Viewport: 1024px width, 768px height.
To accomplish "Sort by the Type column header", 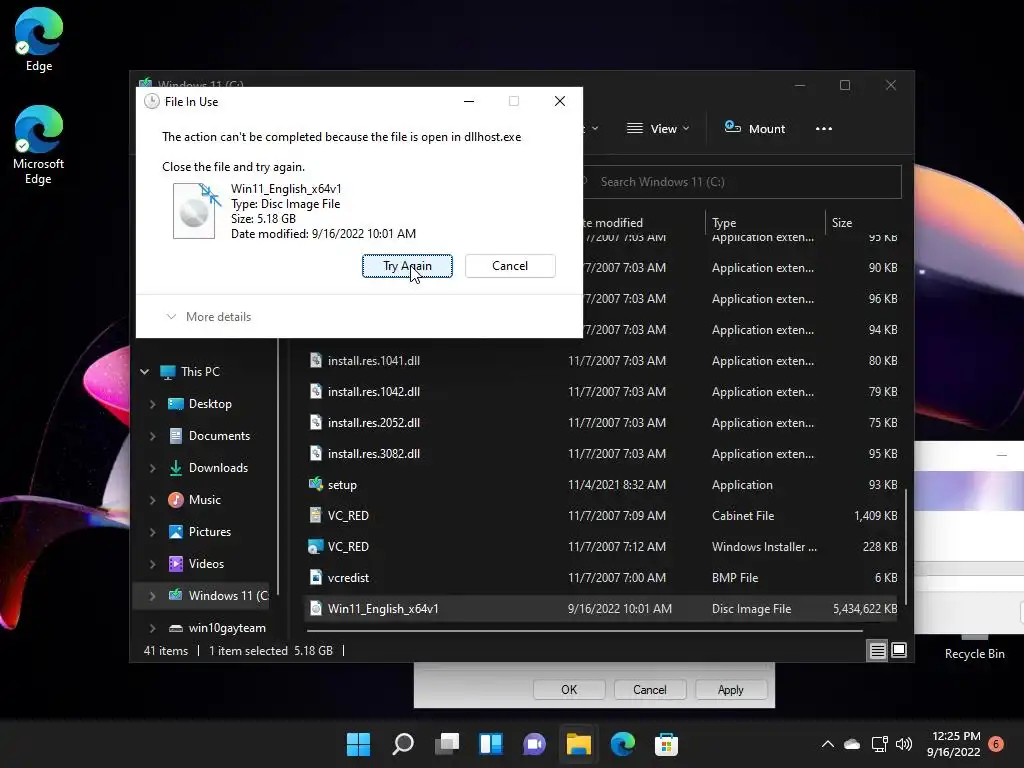I will (724, 223).
